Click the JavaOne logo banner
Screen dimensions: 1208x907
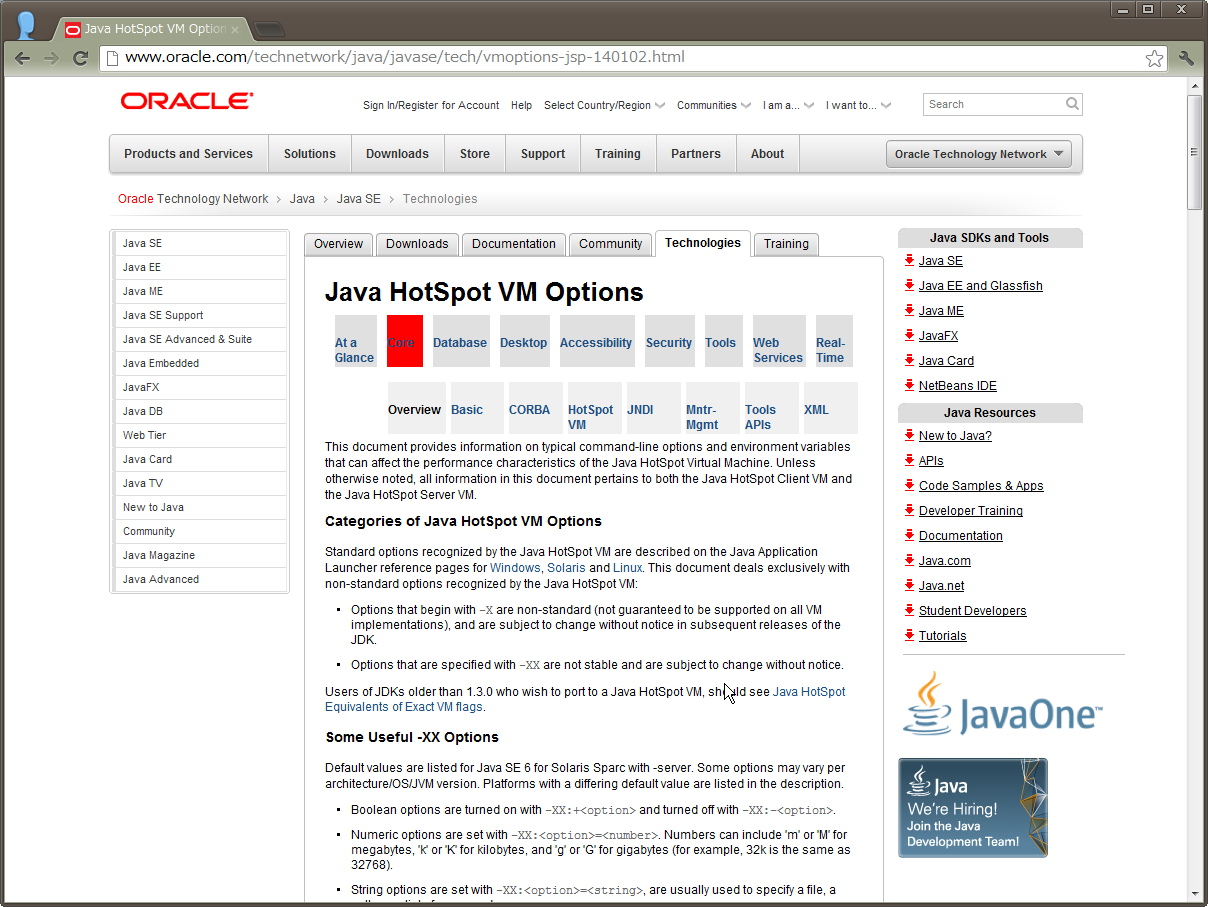(x=1002, y=704)
